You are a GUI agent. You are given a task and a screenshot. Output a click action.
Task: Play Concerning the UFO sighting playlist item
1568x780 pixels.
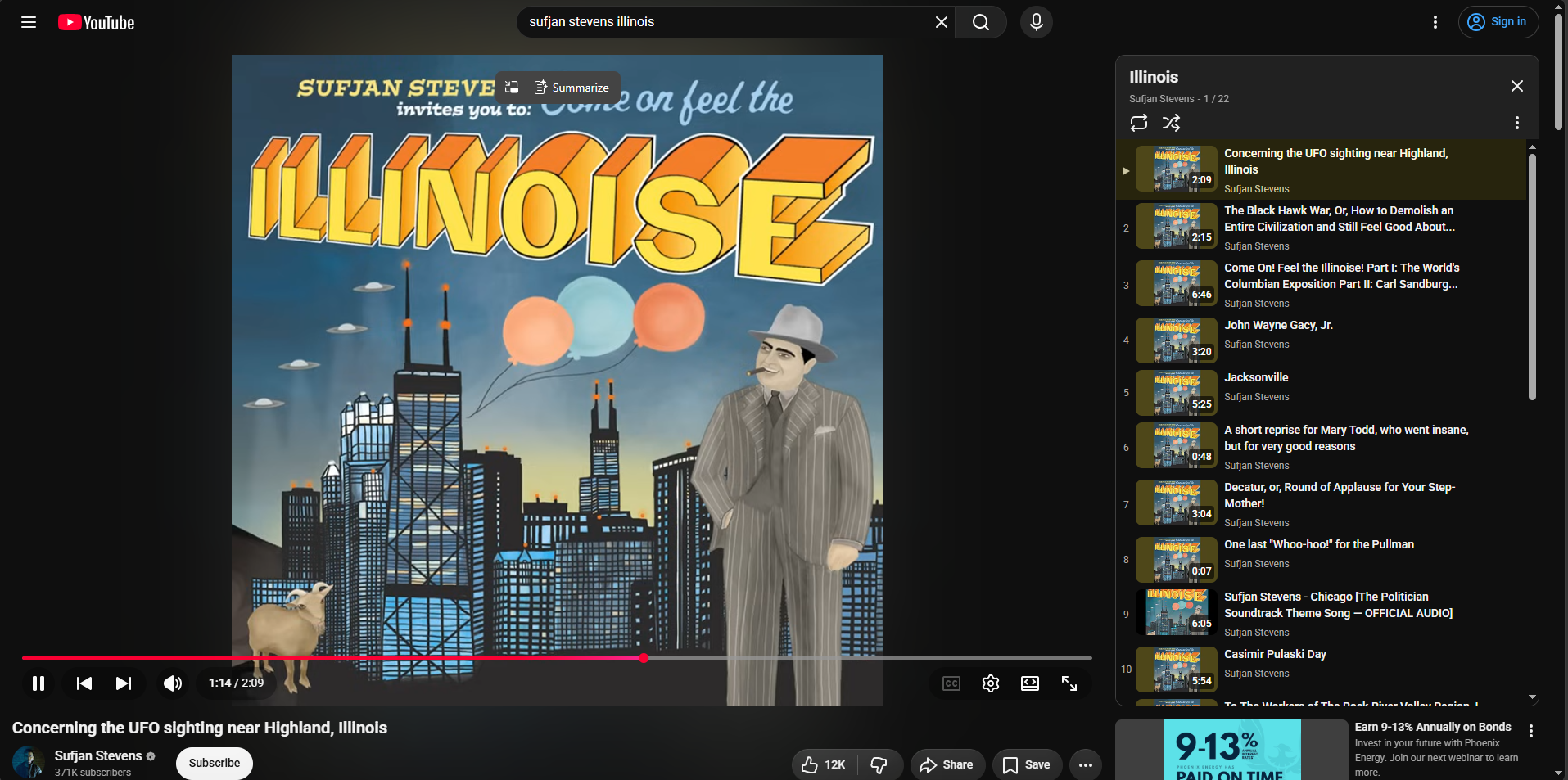pyautogui.click(x=1321, y=170)
